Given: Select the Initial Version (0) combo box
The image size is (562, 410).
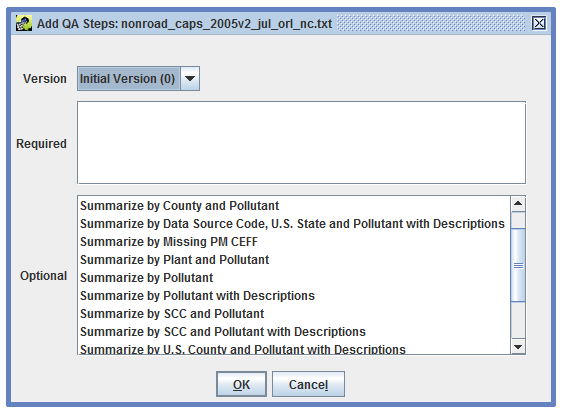Looking at the screenshot, I should [x=138, y=78].
